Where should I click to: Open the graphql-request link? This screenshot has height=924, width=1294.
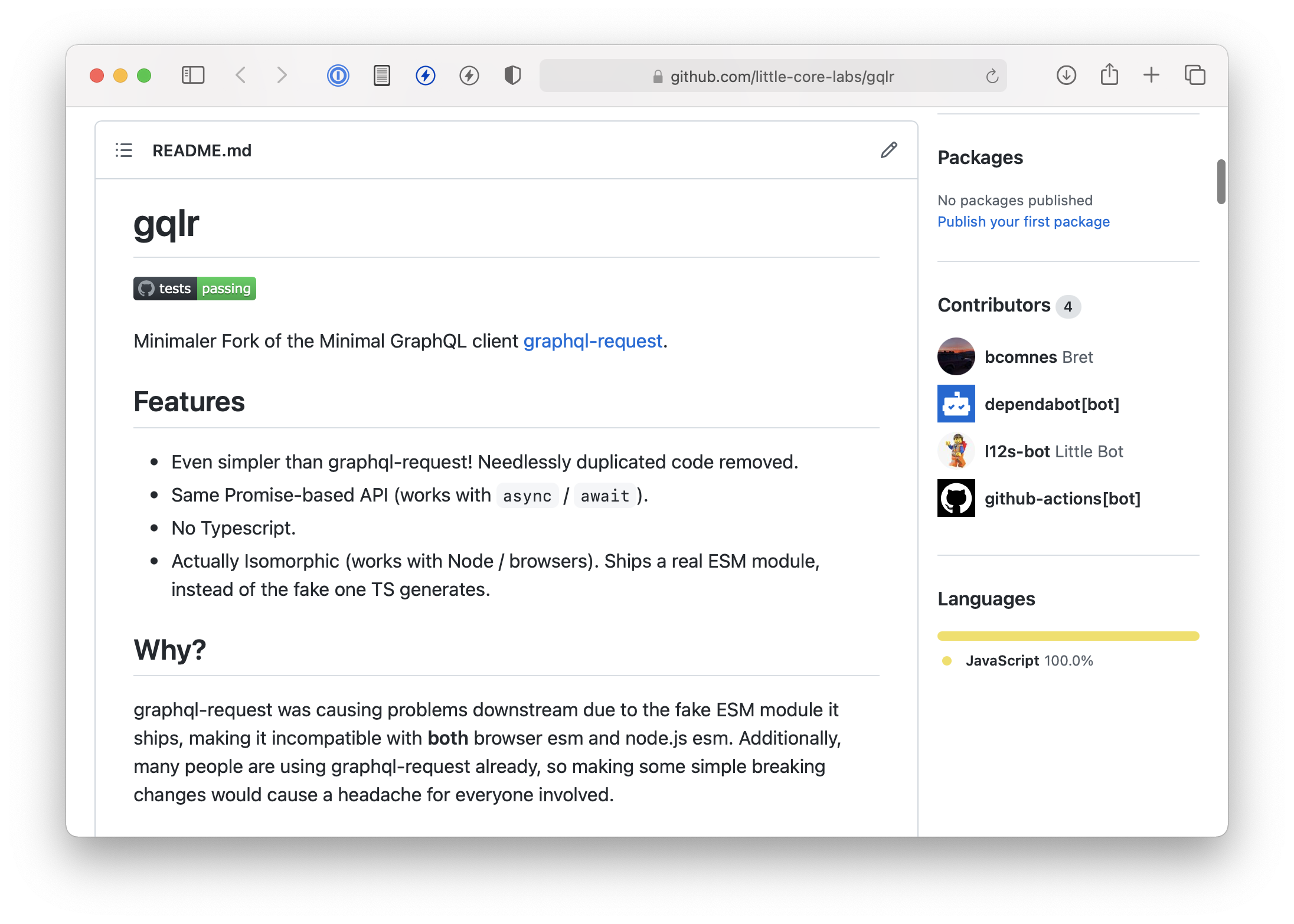pyautogui.click(x=593, y=341)
